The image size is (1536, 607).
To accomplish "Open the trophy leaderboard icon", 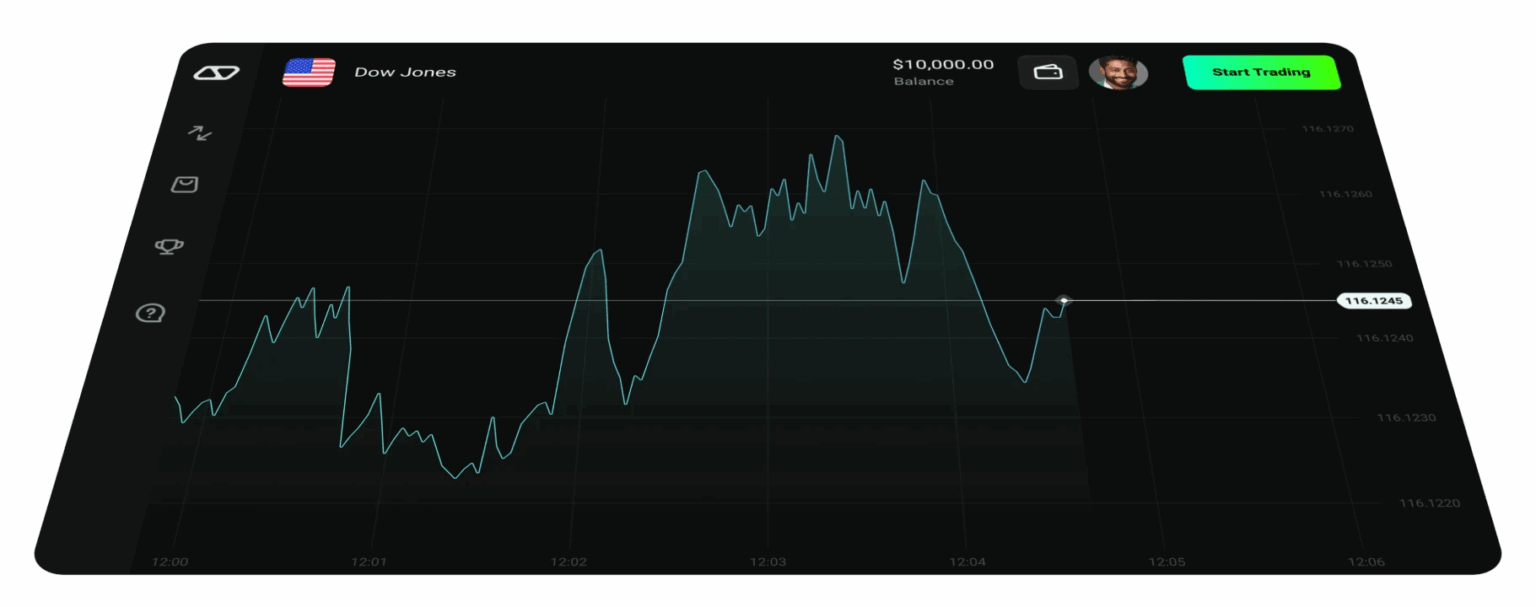I will pyautogui.click(x=168, y=246).
